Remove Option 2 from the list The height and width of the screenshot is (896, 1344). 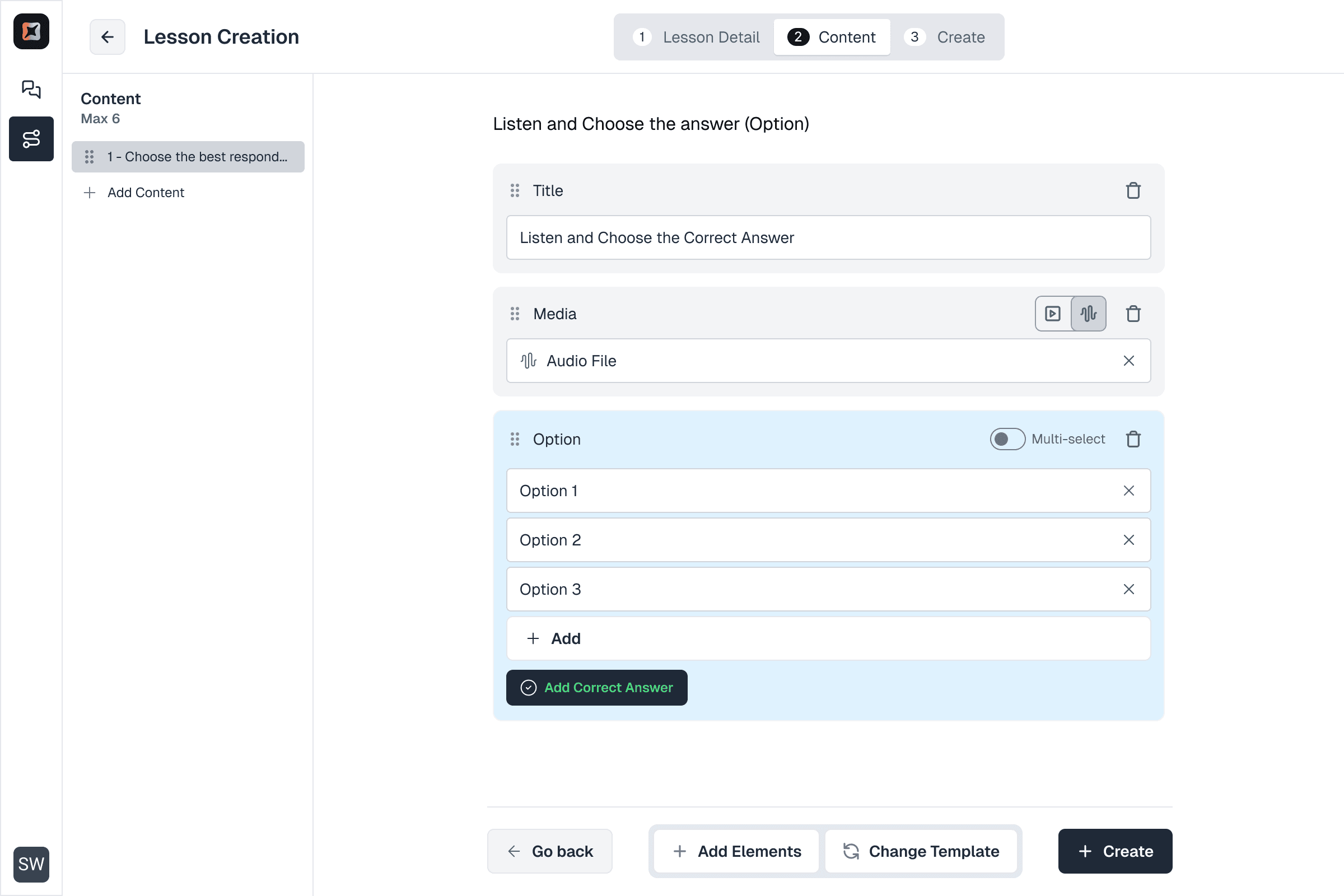[1128, 540]
